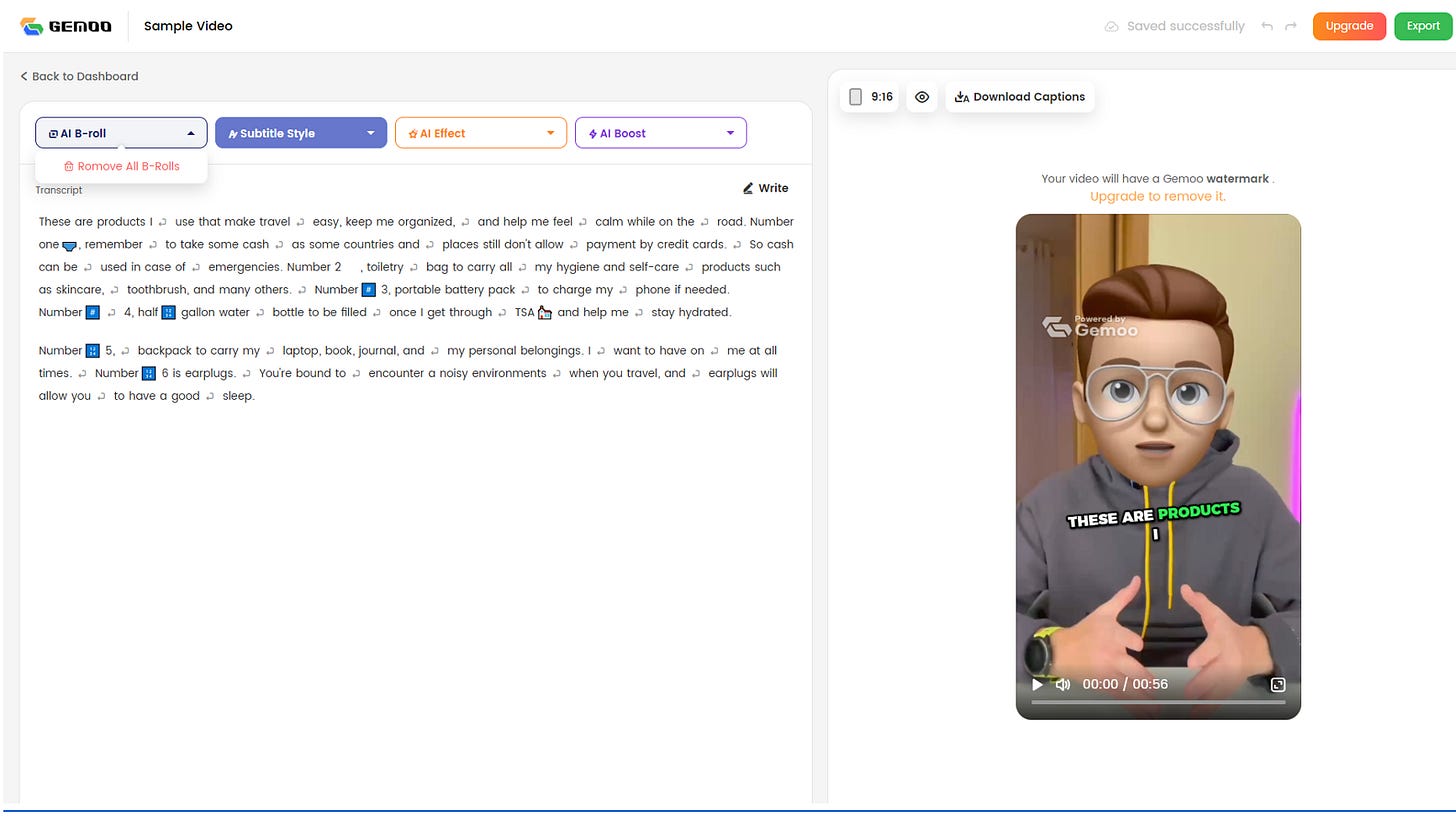Open the AI Effect dropdown
Viewport: 1456px width, 820px height.
481,133
